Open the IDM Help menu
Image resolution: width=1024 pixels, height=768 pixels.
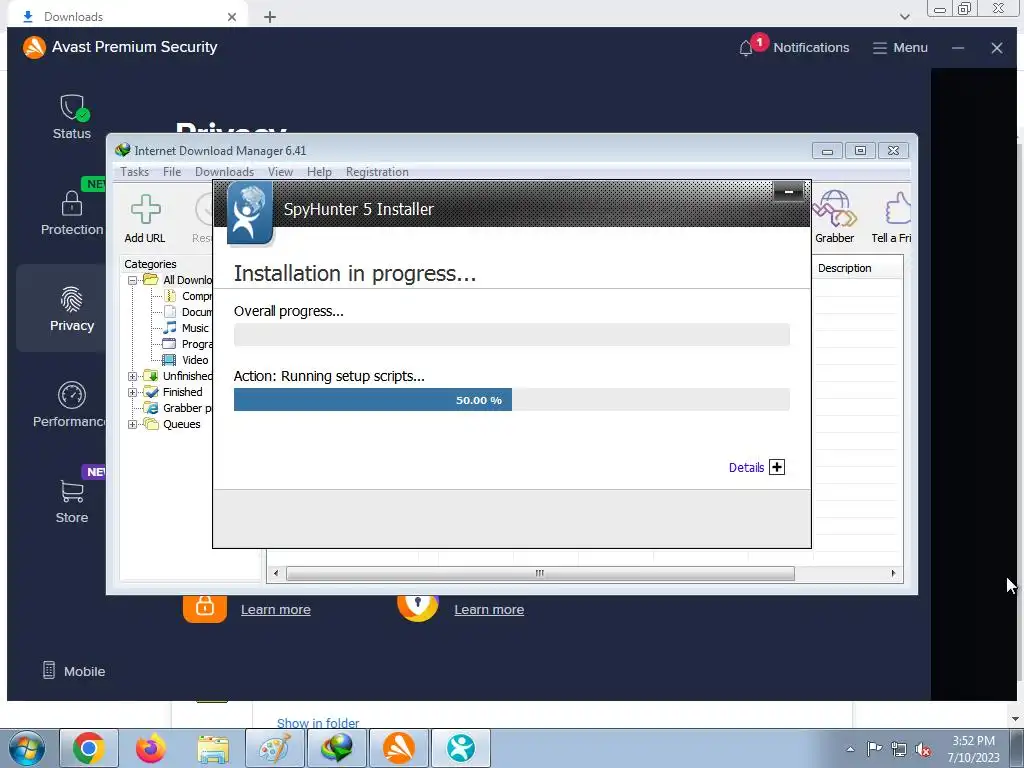(x=319, y=172)
